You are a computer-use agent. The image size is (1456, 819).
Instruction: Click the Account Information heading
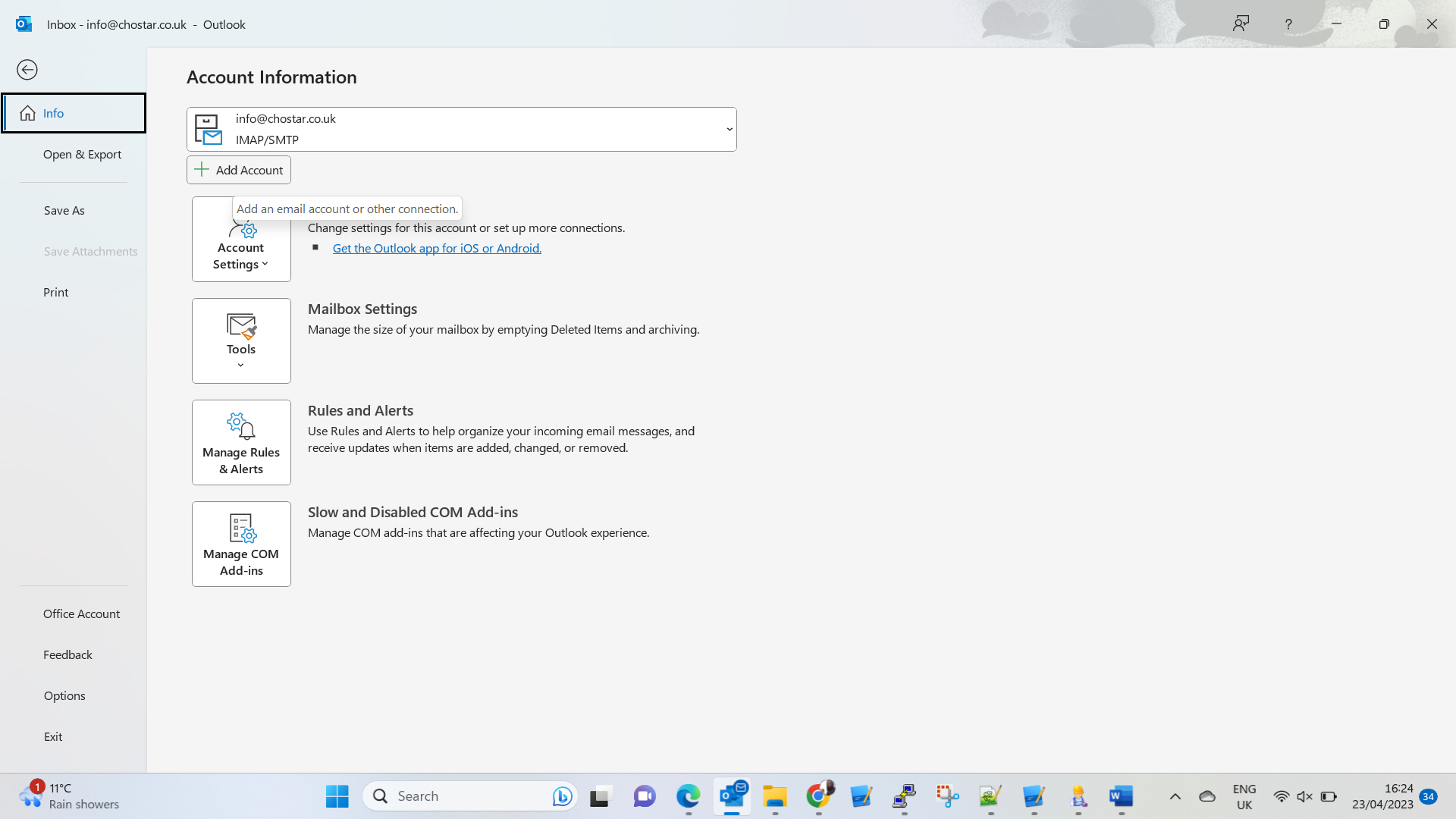point(271,77)
